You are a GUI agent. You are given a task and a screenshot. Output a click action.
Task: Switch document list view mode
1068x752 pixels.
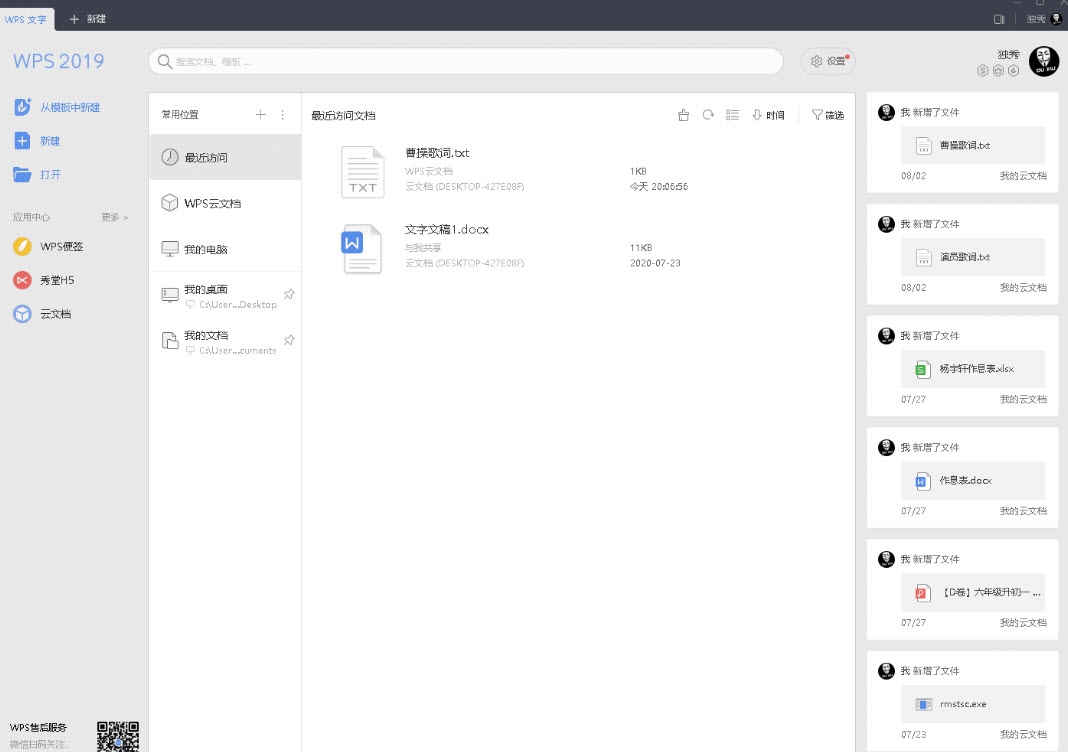click(732, 114)
